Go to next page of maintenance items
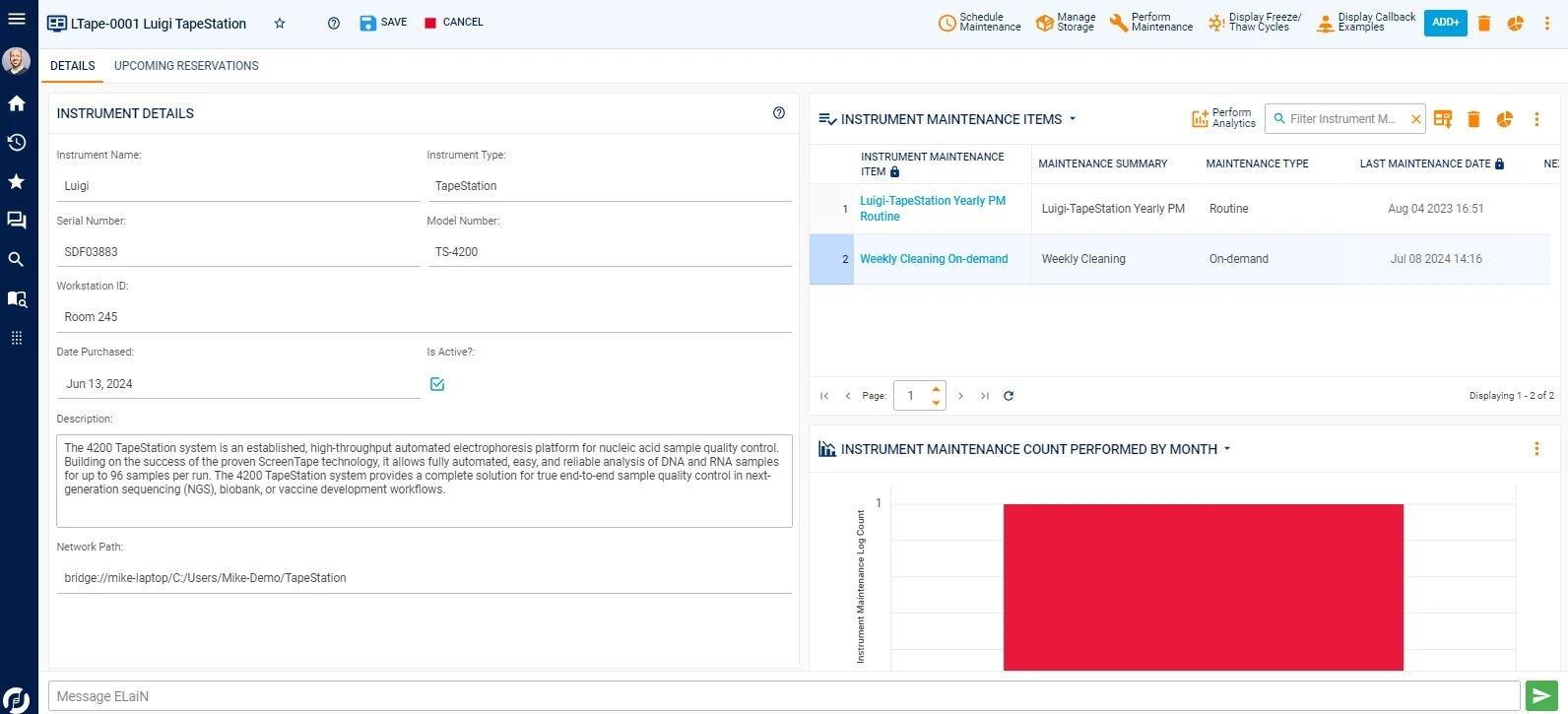 point(961,396)
